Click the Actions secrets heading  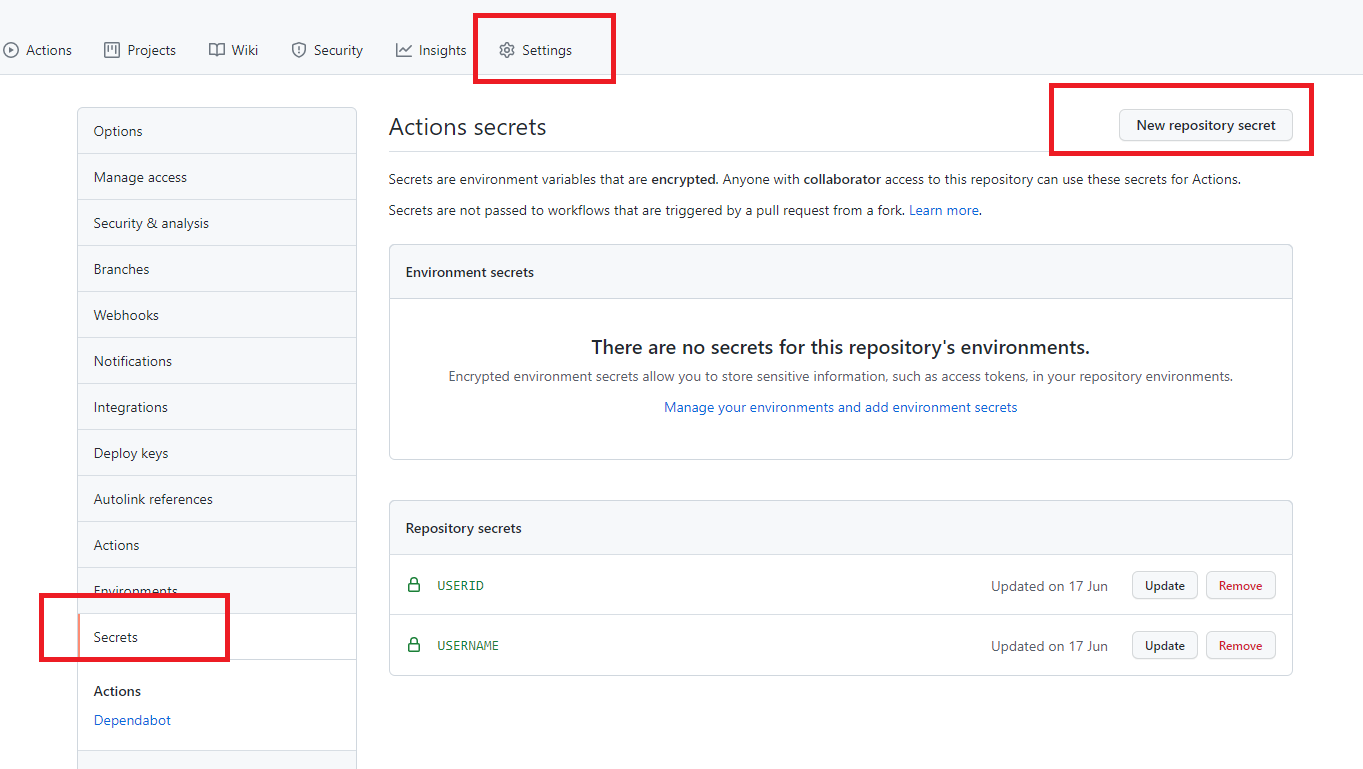tap(467, 127)
